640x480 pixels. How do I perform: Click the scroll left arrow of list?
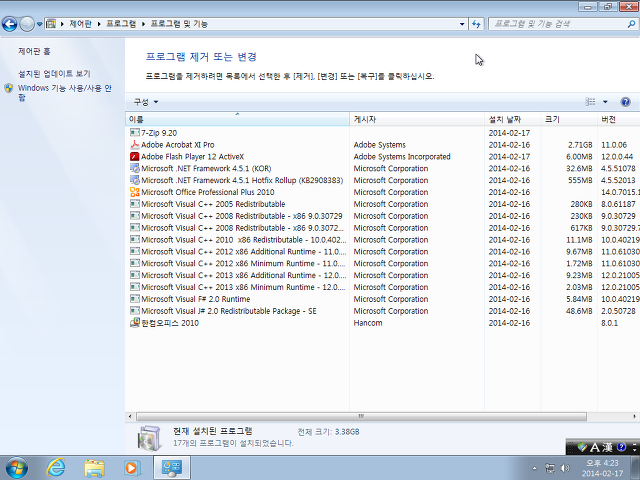[130, 416]
